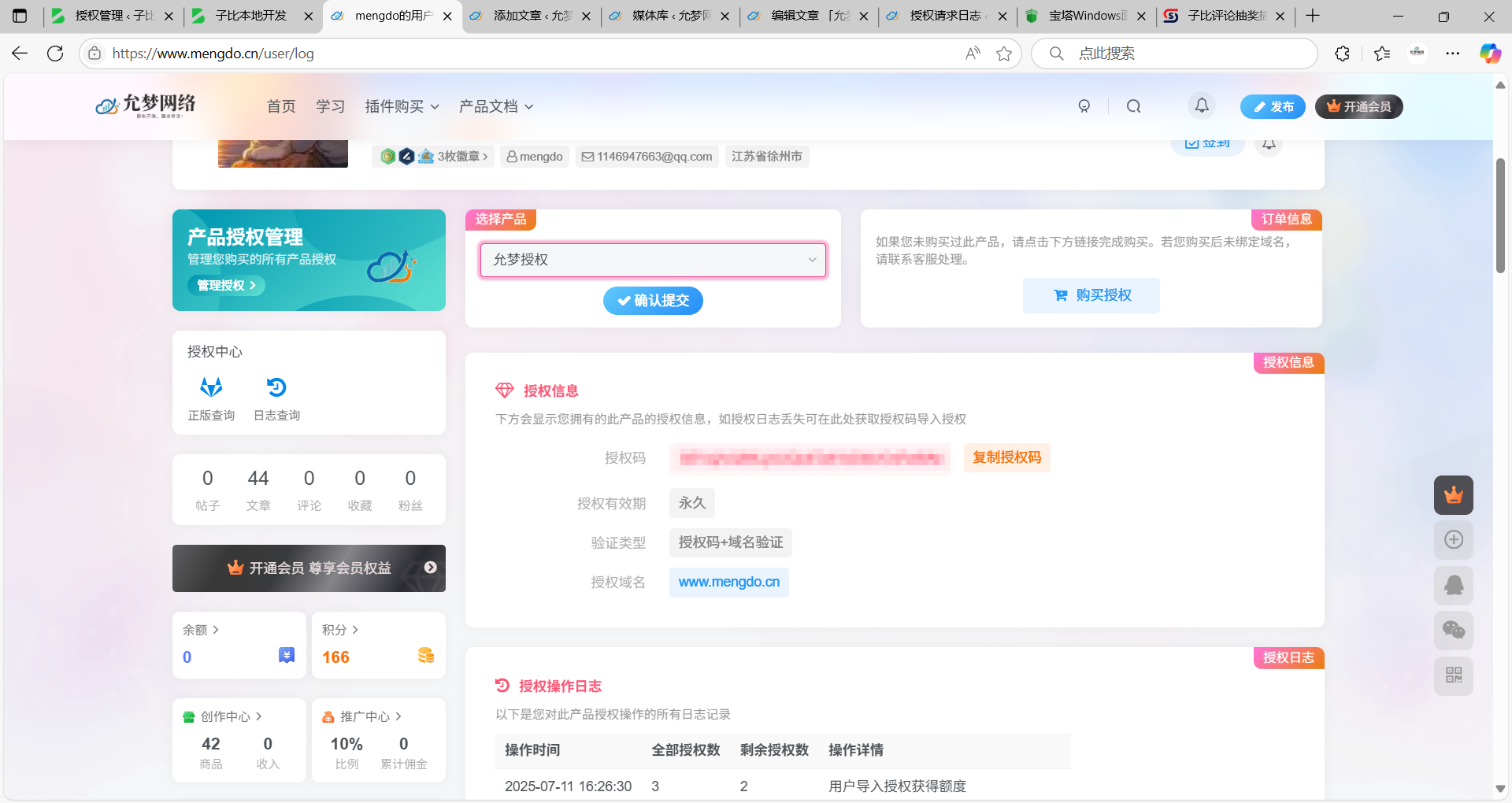This screenshot has width=1512, height=803.
Task: Click the points coin stack icon
Action: click(x=426, y=655)
